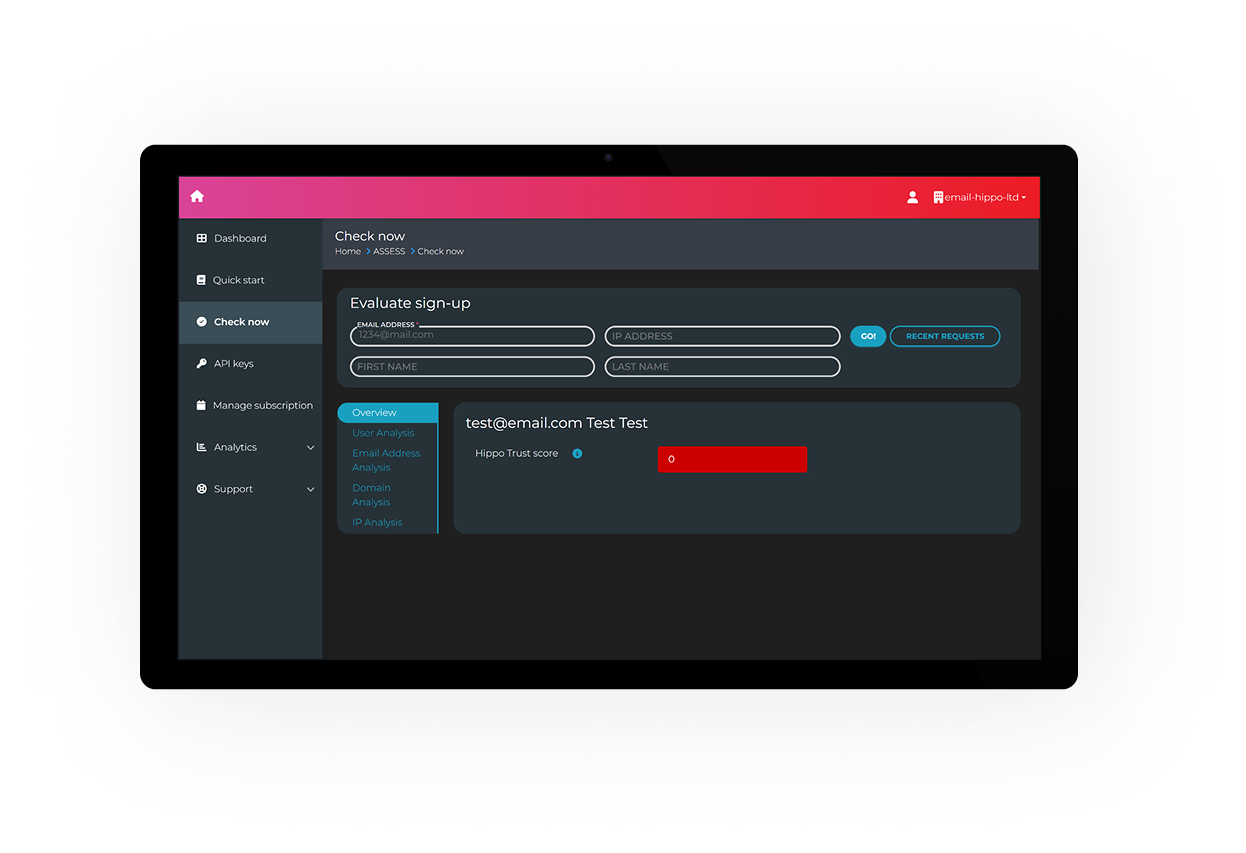The width and height of the screenshot is (1246, 853).
Task: Click the home icon in top bar
Action: [197, 196]
